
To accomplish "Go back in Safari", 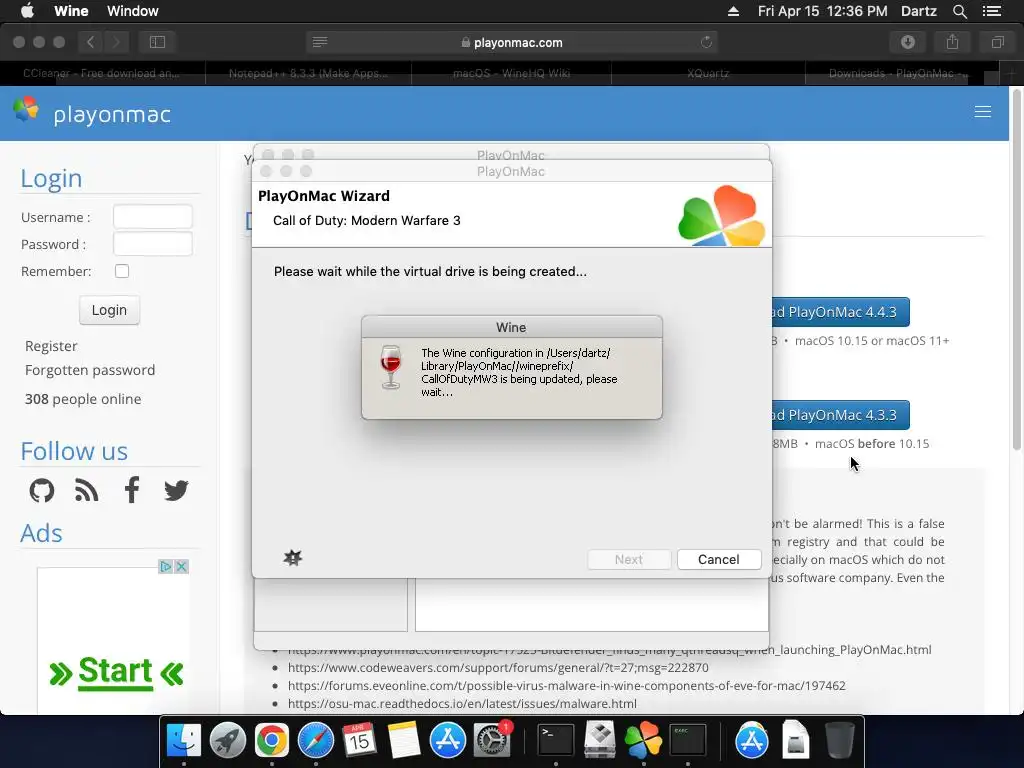I will coord(90,42).
